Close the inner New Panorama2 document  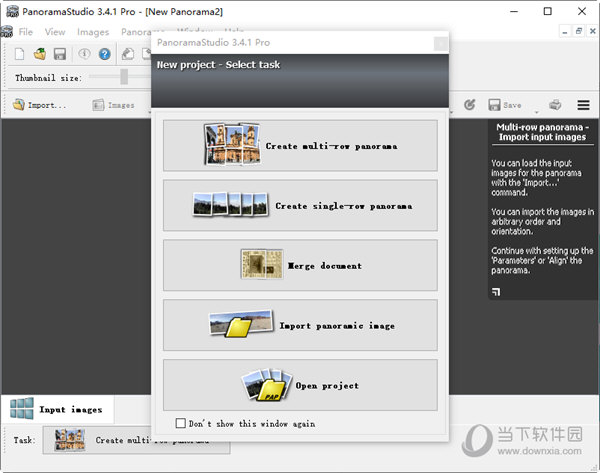pos(592,31)
